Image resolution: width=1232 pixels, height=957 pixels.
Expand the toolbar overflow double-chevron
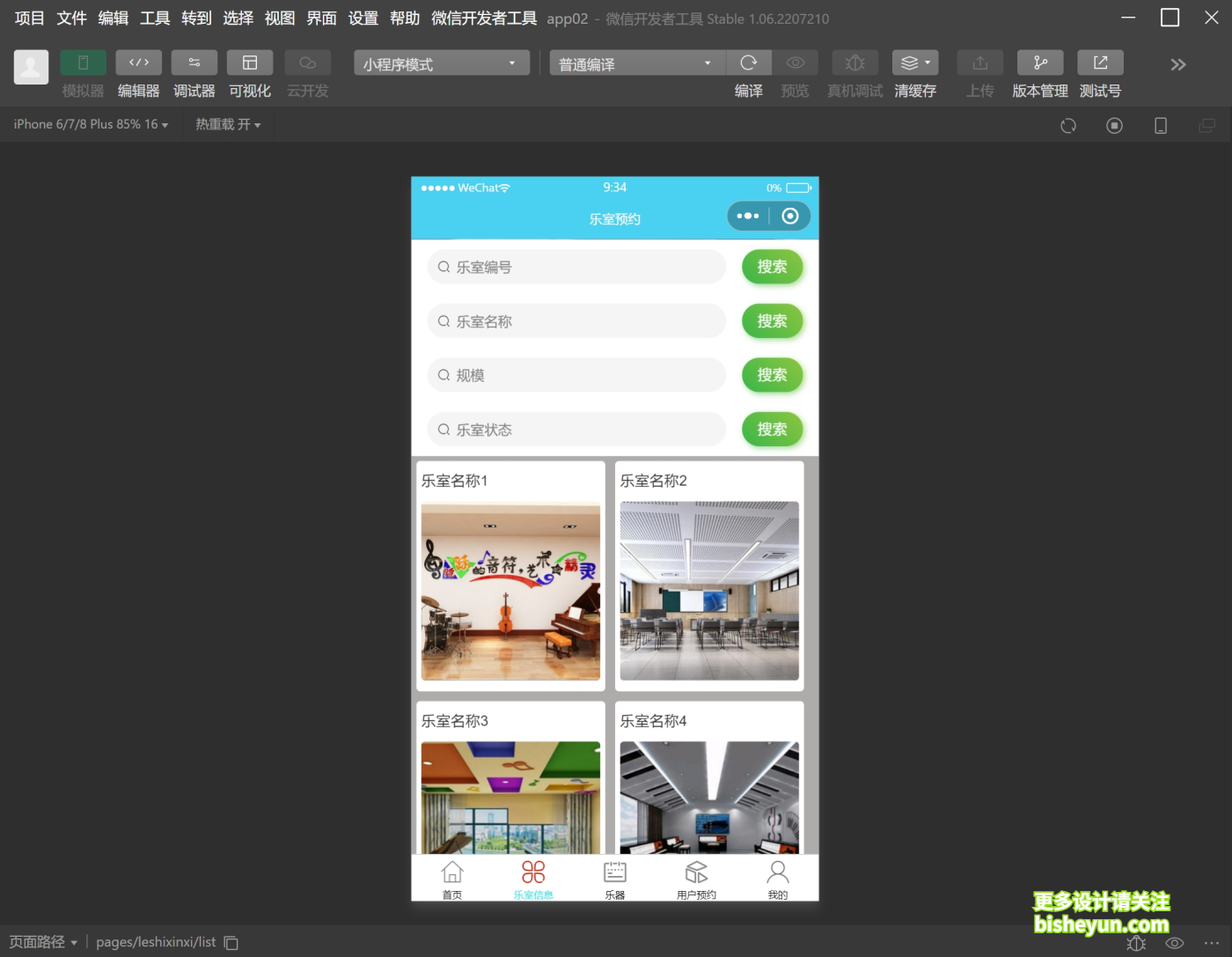click(x=1178, y=64)
